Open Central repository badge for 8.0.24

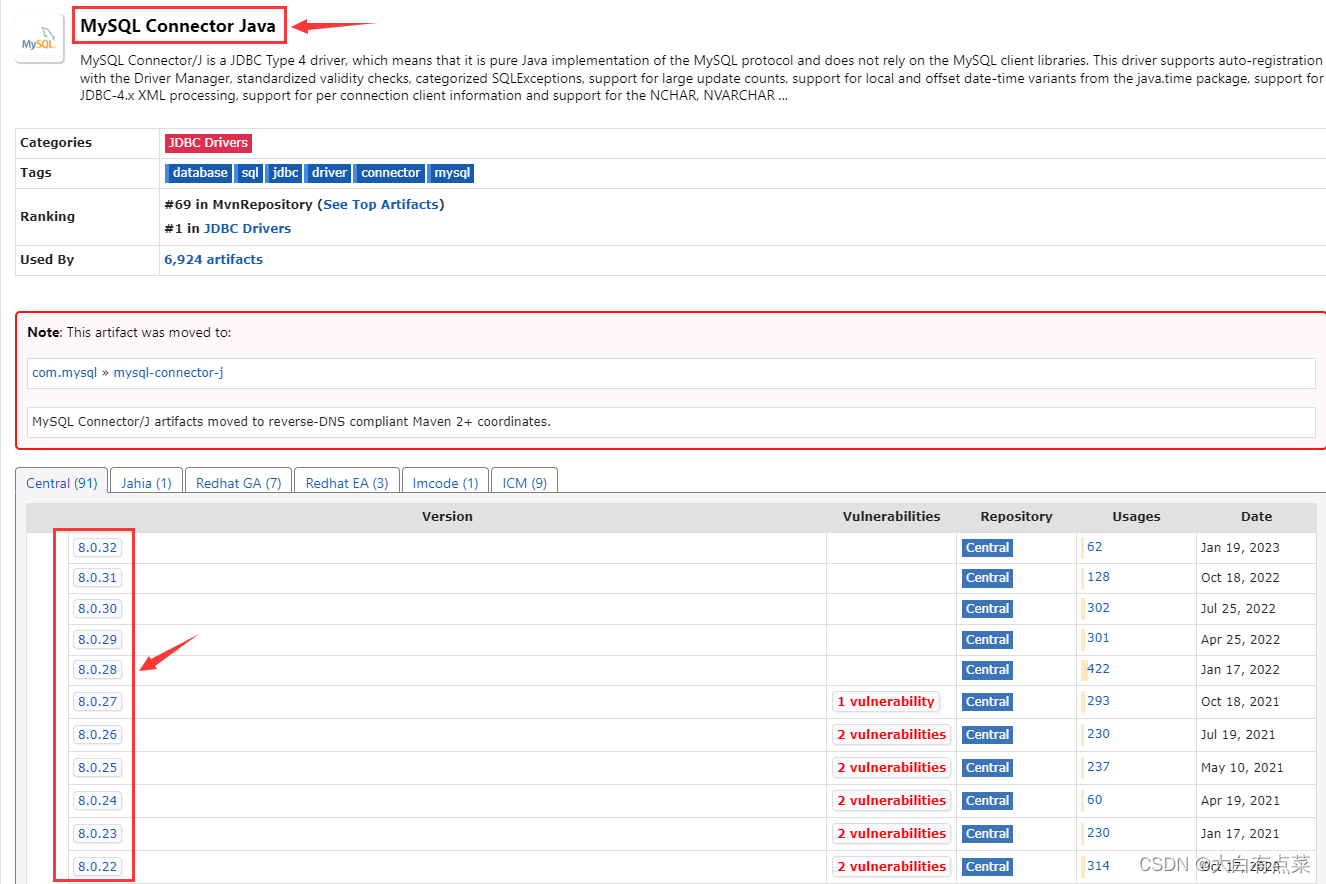(x=987, y=801)
